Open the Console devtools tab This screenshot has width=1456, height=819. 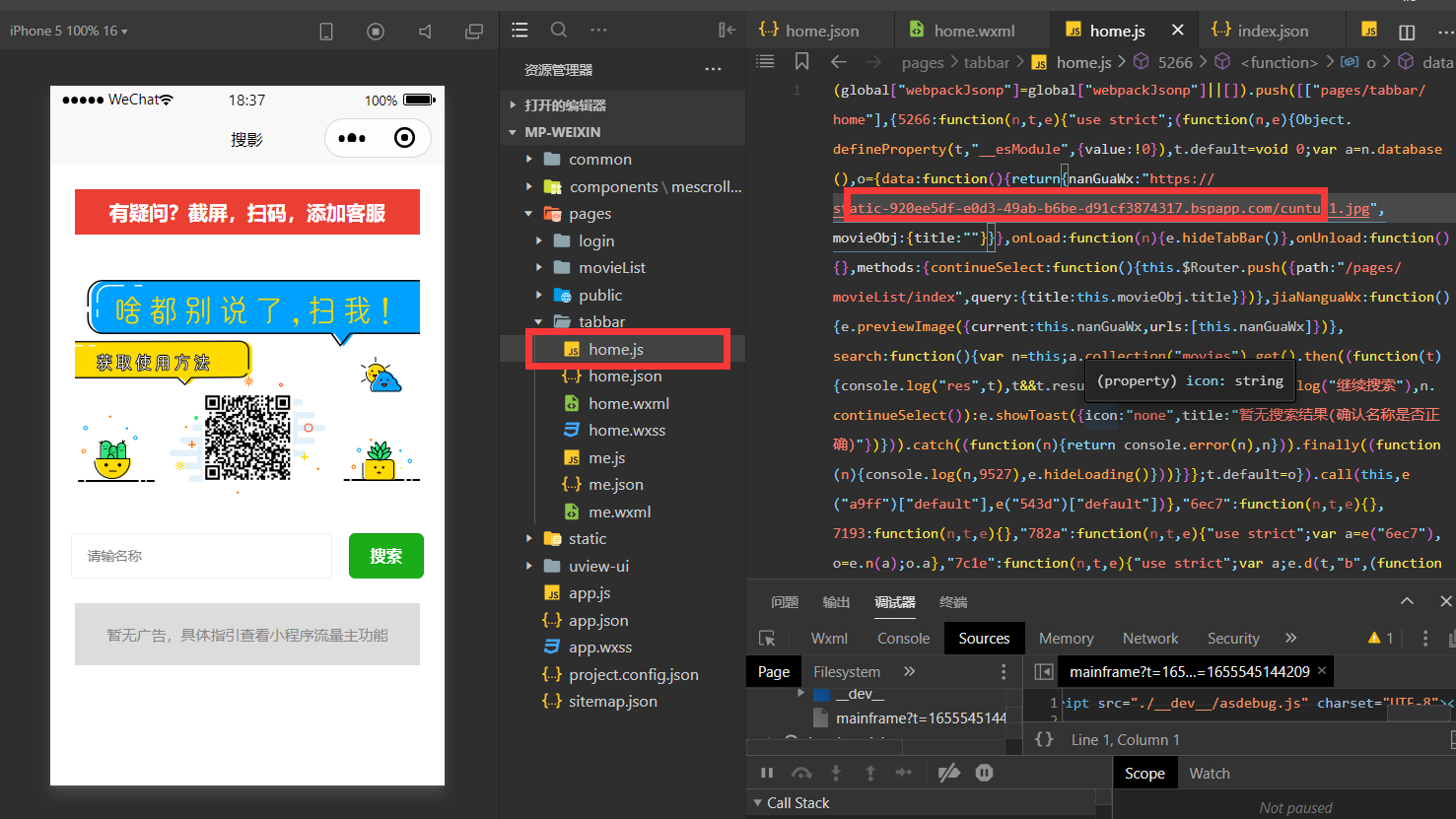pyautogui.click(x=903, y=639)
